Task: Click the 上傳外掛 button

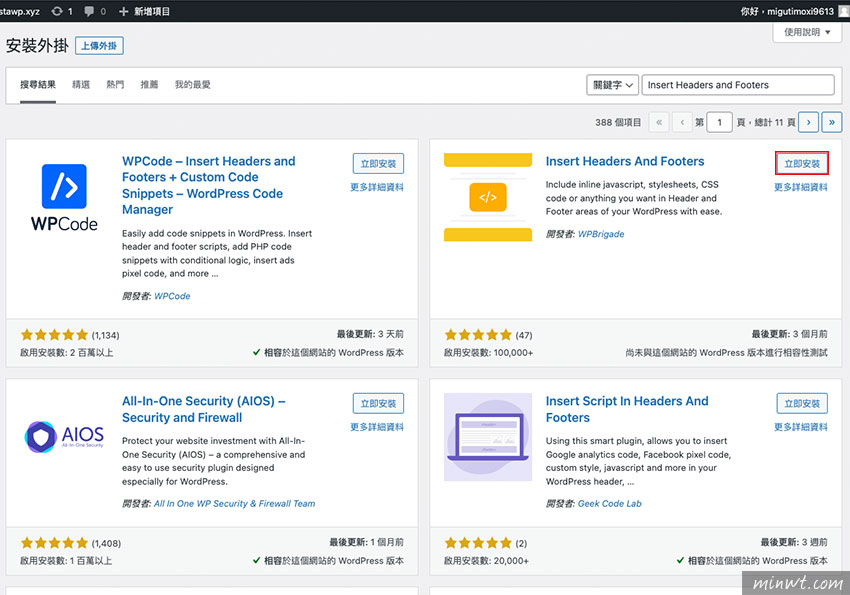Action: [99, 46]
